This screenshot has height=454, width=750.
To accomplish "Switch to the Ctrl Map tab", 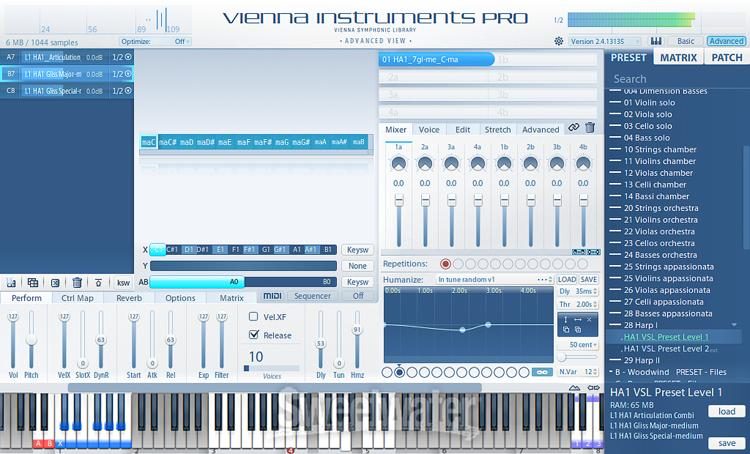I will tap(77, 298).
